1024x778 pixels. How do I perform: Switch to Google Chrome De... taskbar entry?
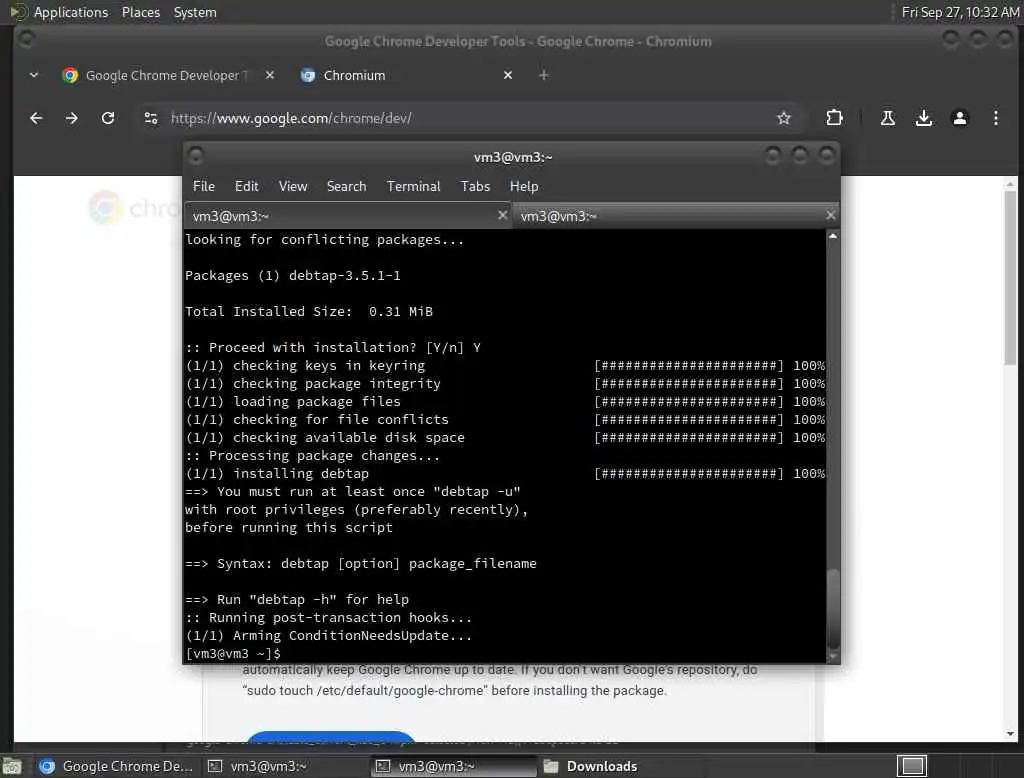[x=116, y=766]
